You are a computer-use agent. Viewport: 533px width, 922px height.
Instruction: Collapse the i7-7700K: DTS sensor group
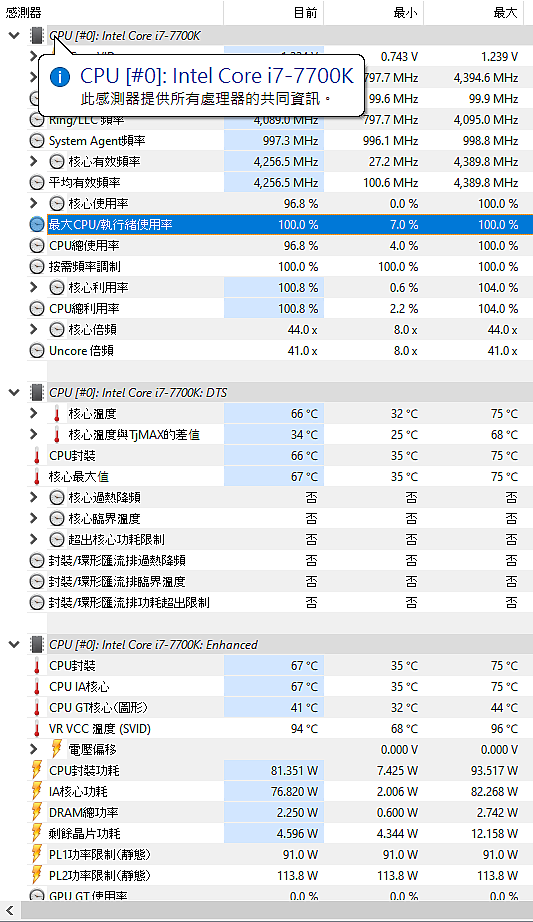tap(14, 392)
